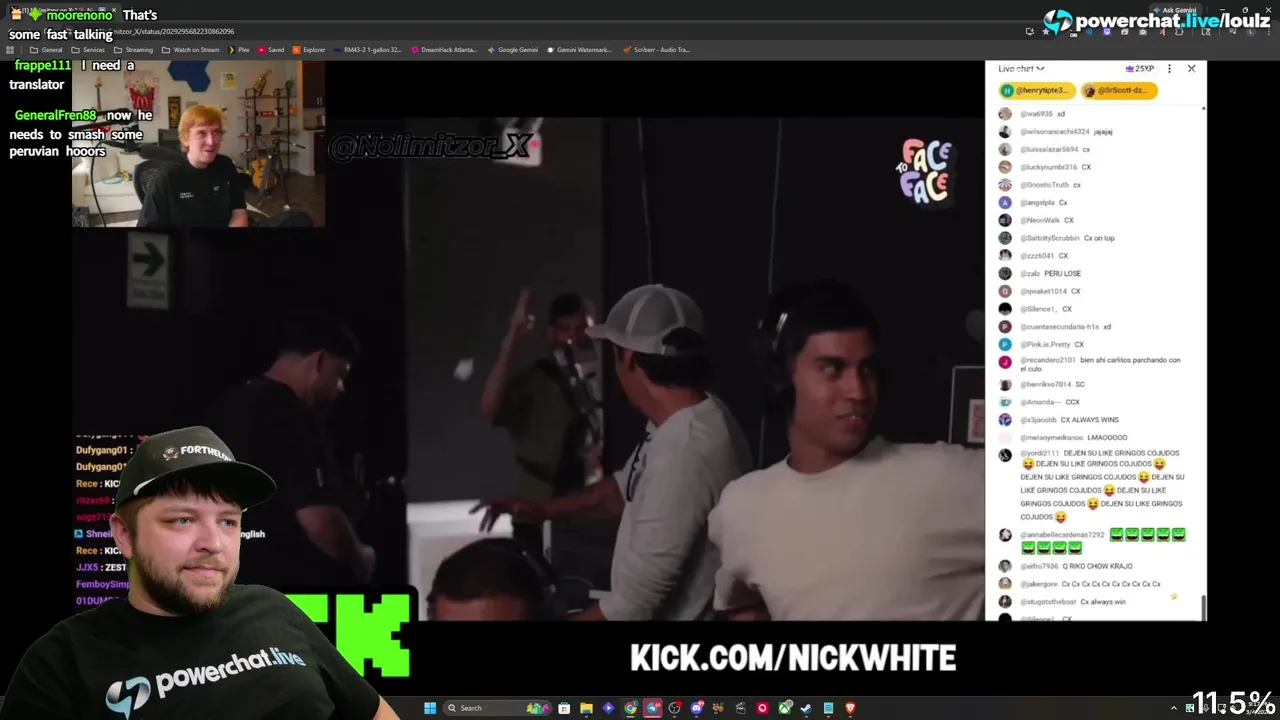The image size is (1280, 720).
Task: Click @SaltcityScrubbin's 'Cx on top' message
Action: click(x=1099, y=238)
